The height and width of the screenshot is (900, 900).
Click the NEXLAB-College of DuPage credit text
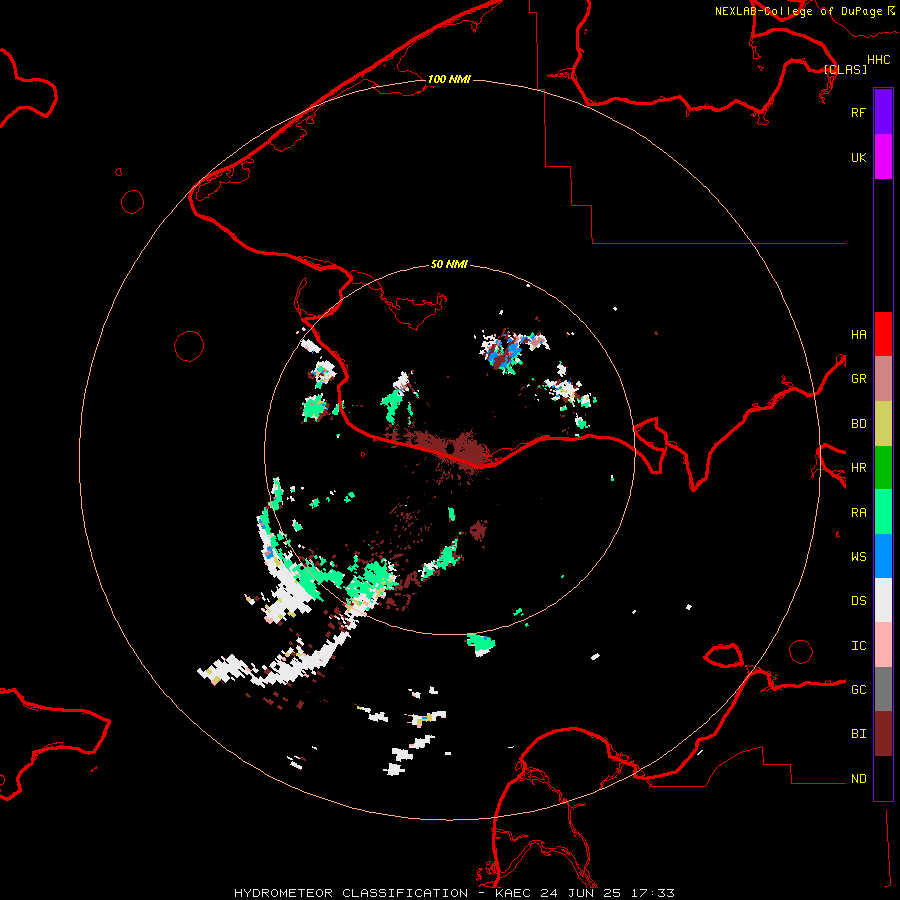pyautogui.click(x=798, y=11)
